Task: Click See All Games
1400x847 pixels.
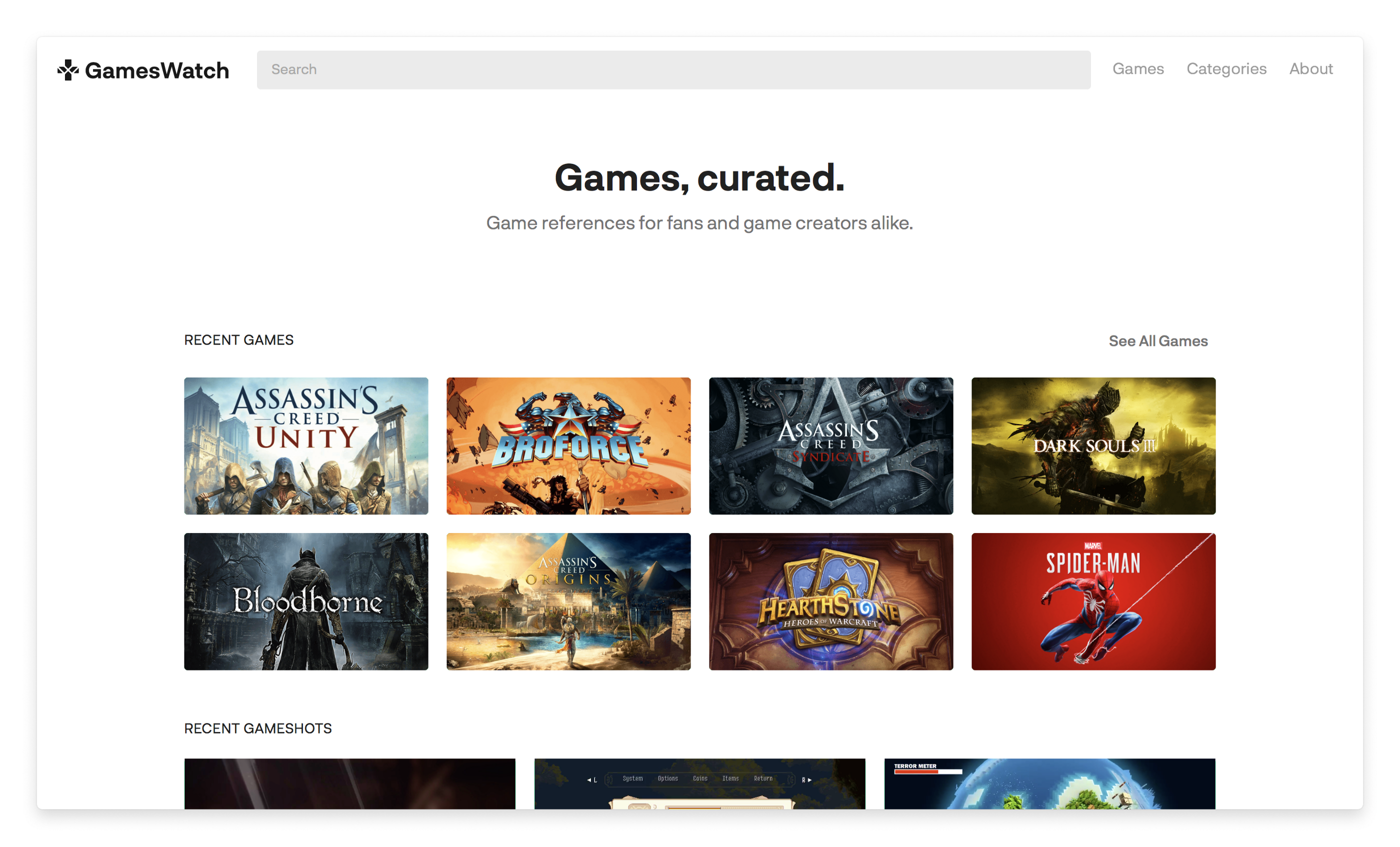Action: click(x=1158, y=341)
